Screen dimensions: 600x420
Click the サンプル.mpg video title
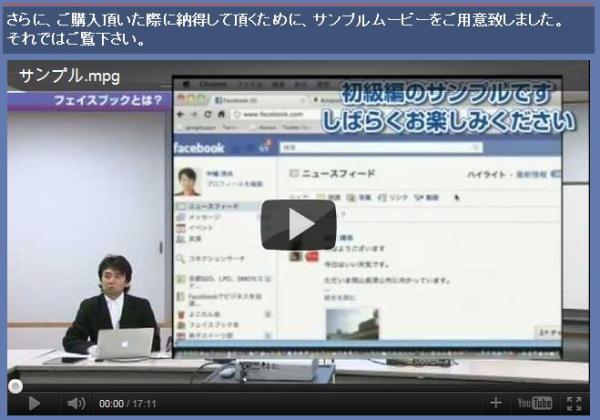click(x=69, y=76)
